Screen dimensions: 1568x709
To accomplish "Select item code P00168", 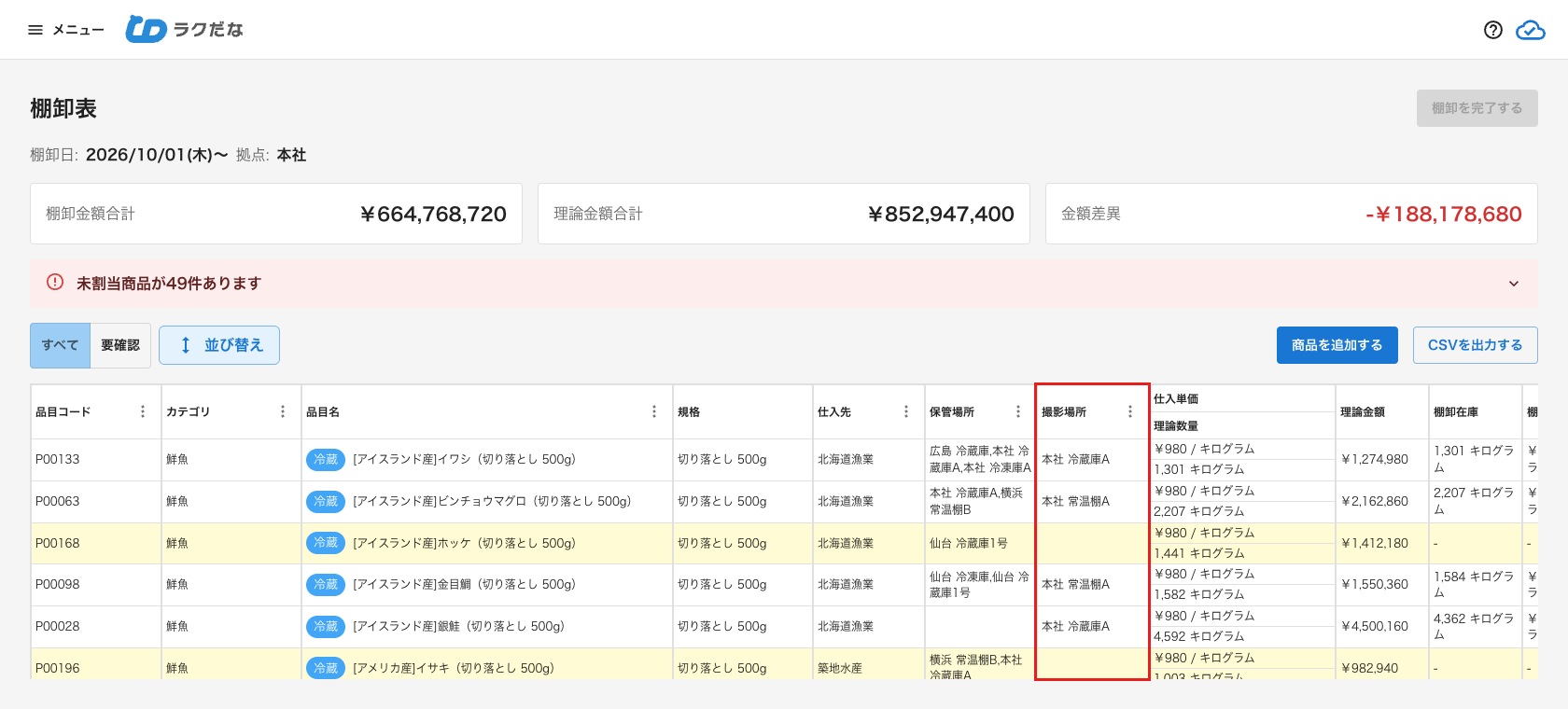I will pos(58,543).
